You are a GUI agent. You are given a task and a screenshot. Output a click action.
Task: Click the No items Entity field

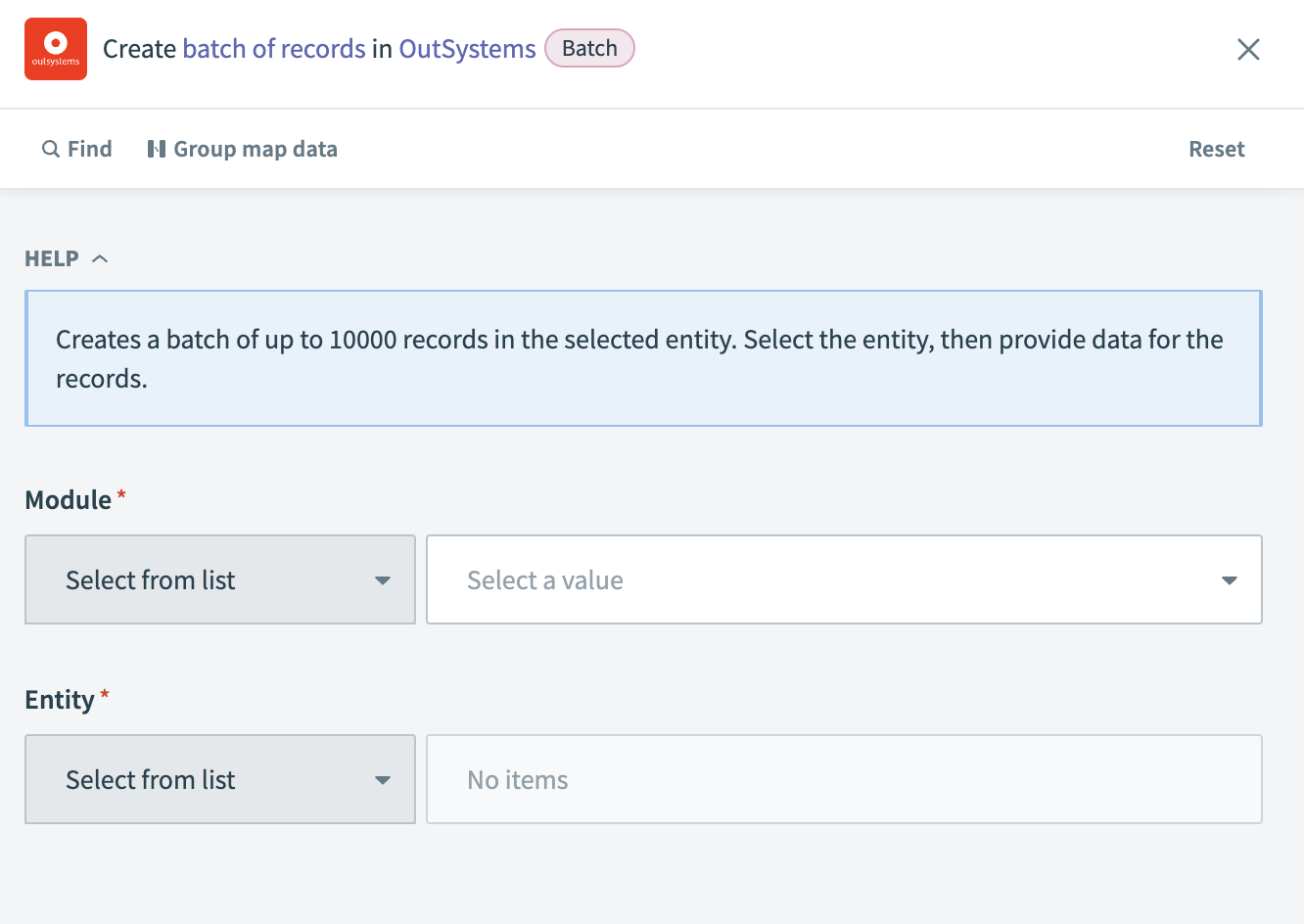pyautogui.click(x=844, y=779)
